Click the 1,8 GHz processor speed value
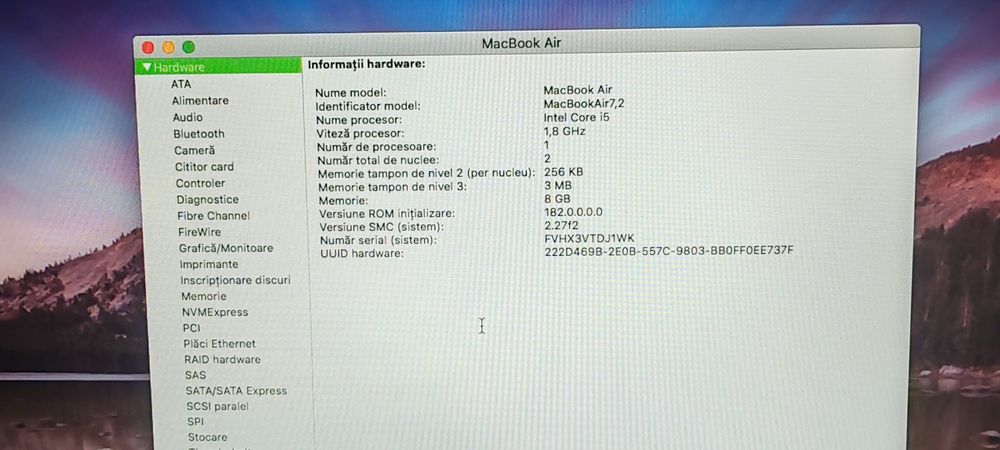Viewport: 1000px width, 450px height. (x=564, y=131)
